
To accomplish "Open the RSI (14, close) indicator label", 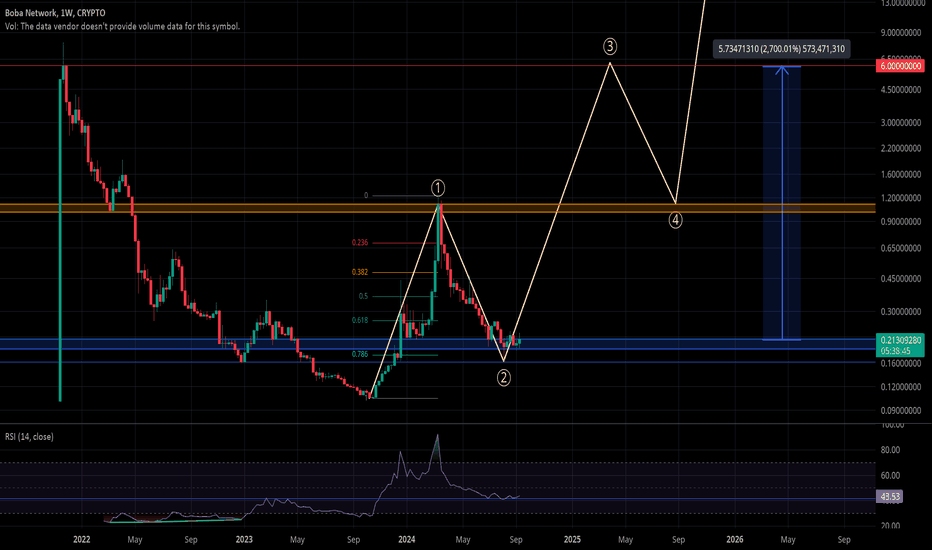I will (x=29, y=436).
